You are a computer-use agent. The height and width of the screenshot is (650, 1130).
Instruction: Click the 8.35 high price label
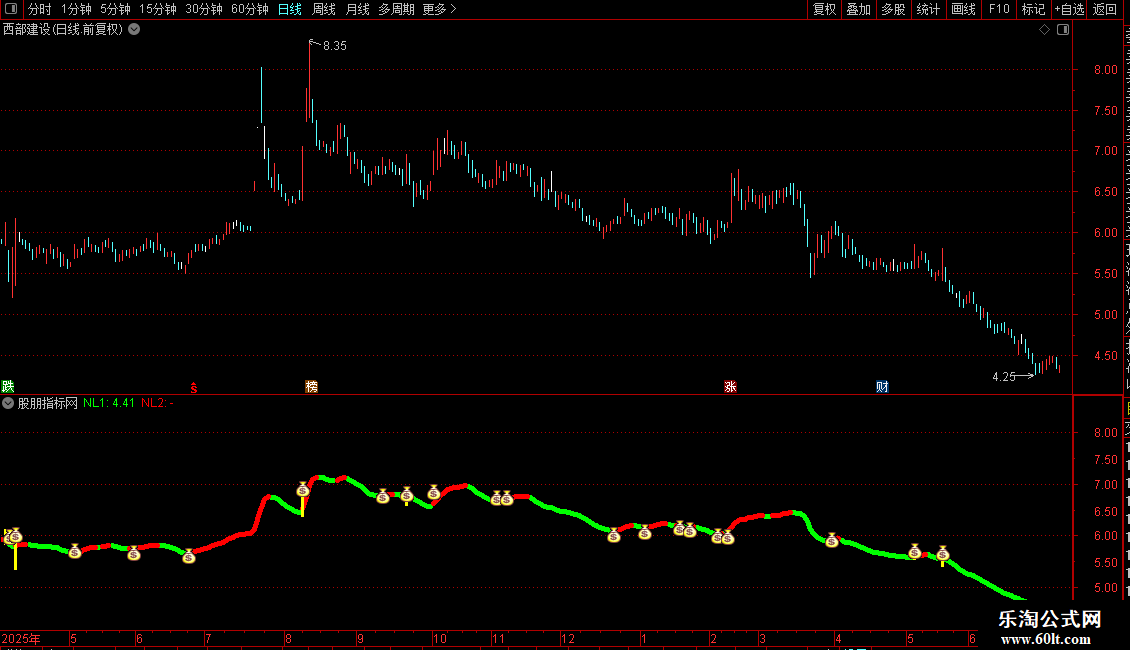(334, 45)
